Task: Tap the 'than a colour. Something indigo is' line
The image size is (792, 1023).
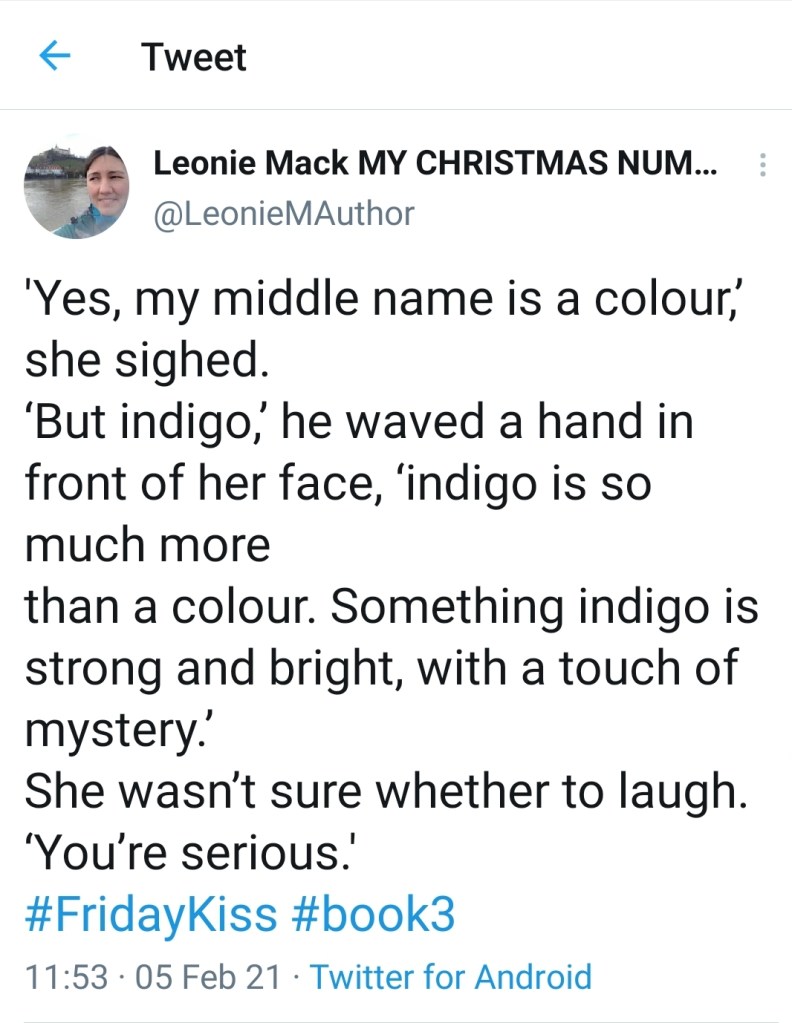Action: [391, 607]
